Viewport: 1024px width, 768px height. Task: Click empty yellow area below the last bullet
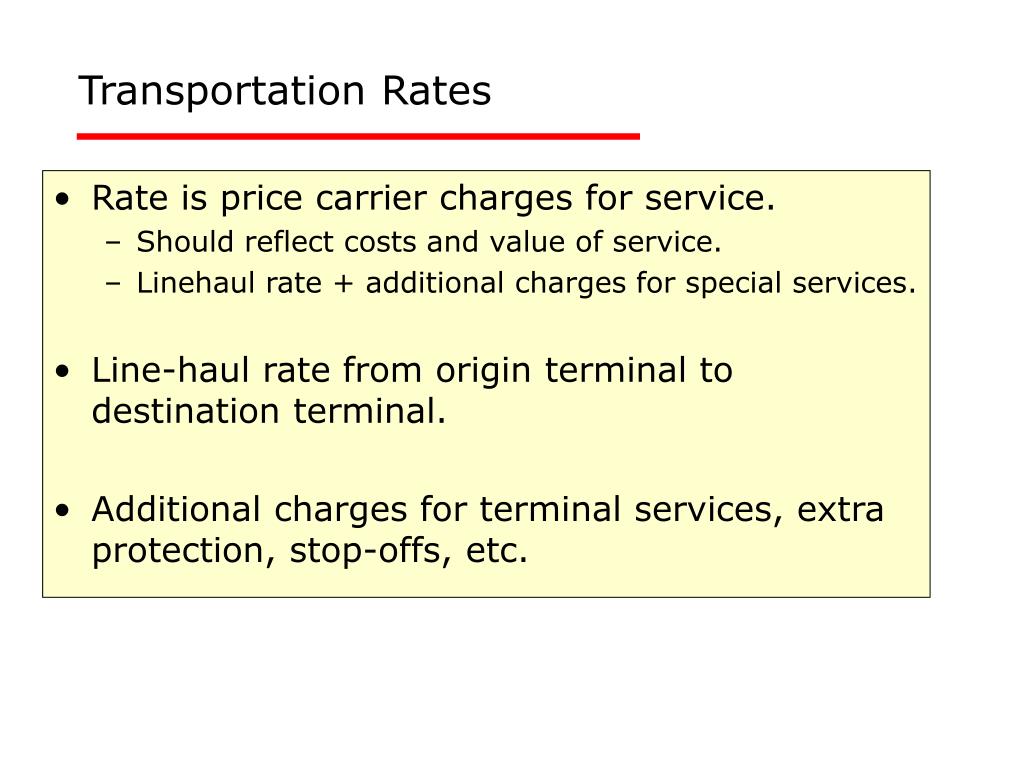486,583
